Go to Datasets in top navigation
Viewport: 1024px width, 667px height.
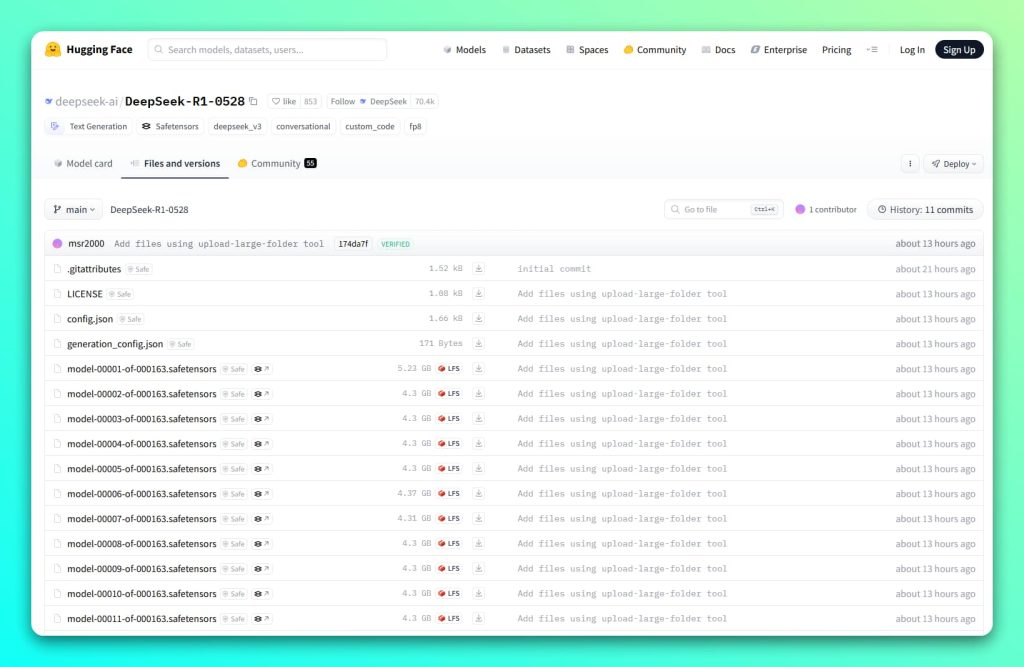[526, 50]
